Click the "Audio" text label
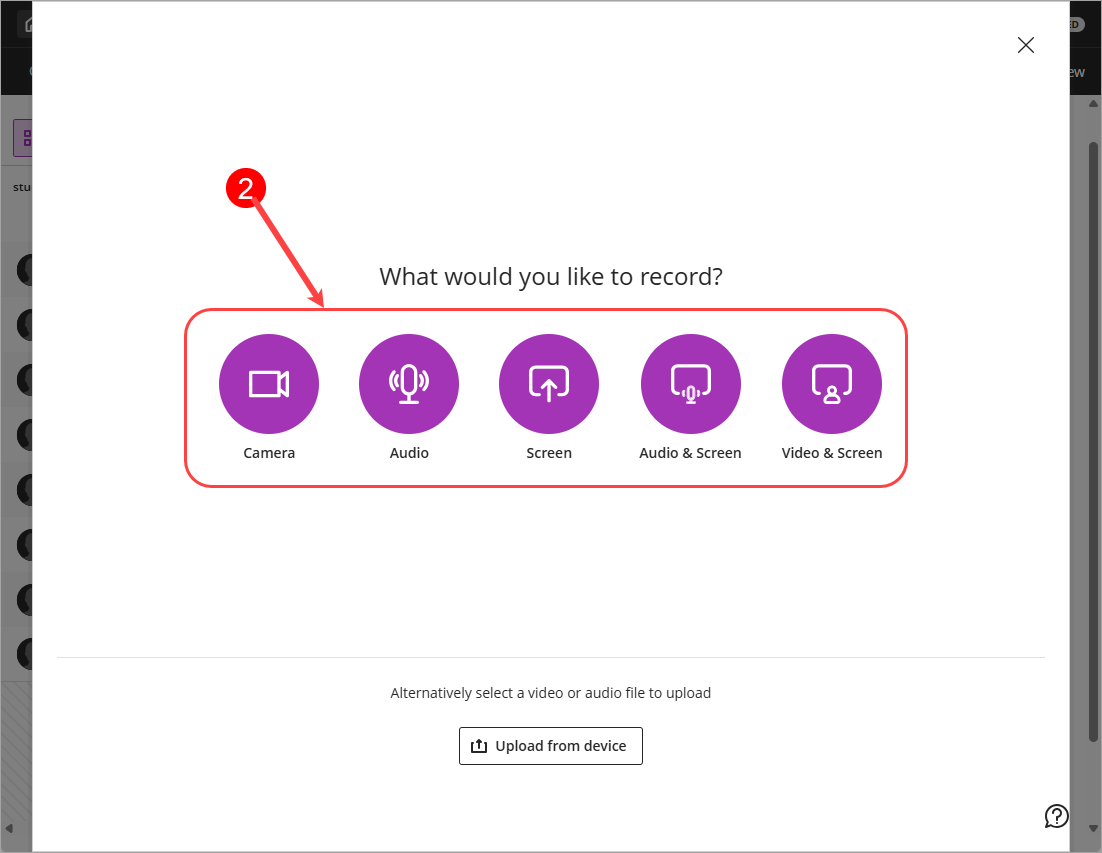The width and height of the screenshot is (1102, 853). click(409, 453)
